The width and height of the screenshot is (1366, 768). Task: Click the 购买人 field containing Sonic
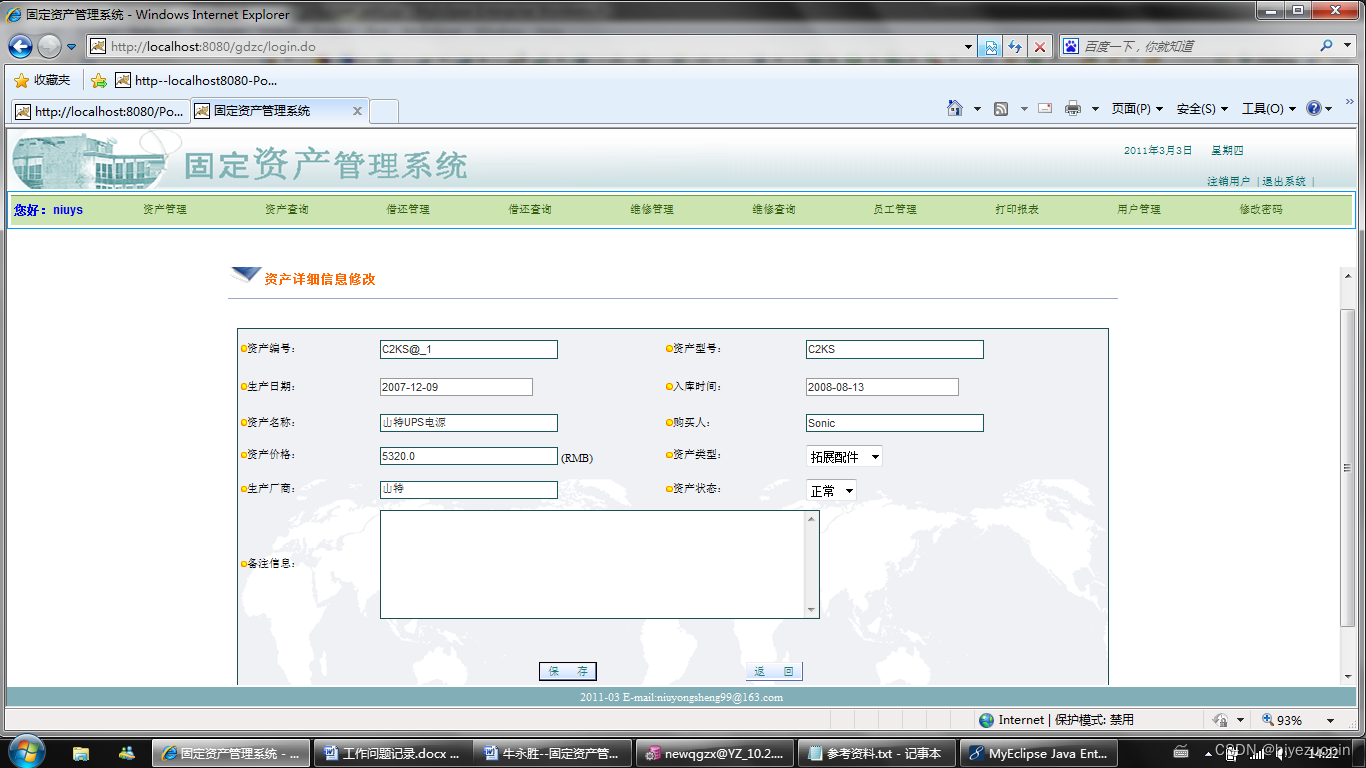895,423
